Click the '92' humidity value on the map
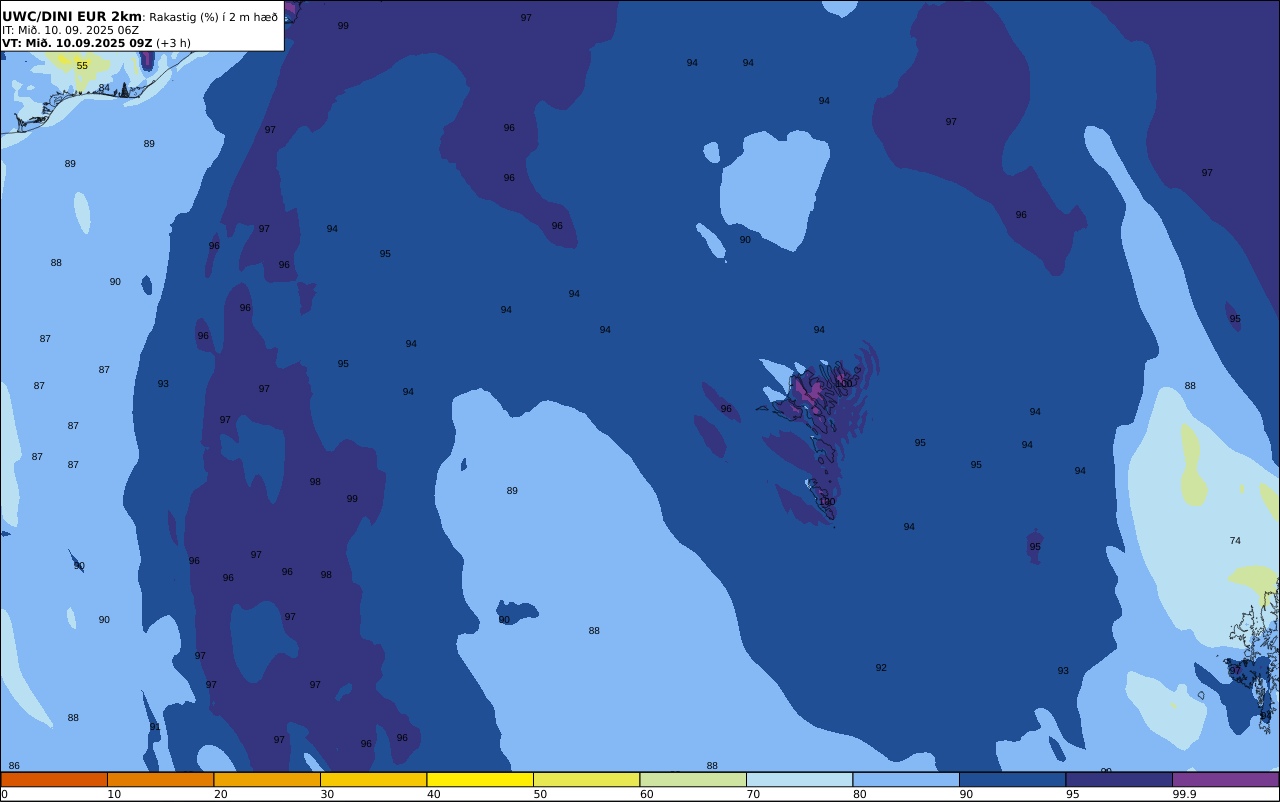The image size is (1280, 802). click(881, 668)
